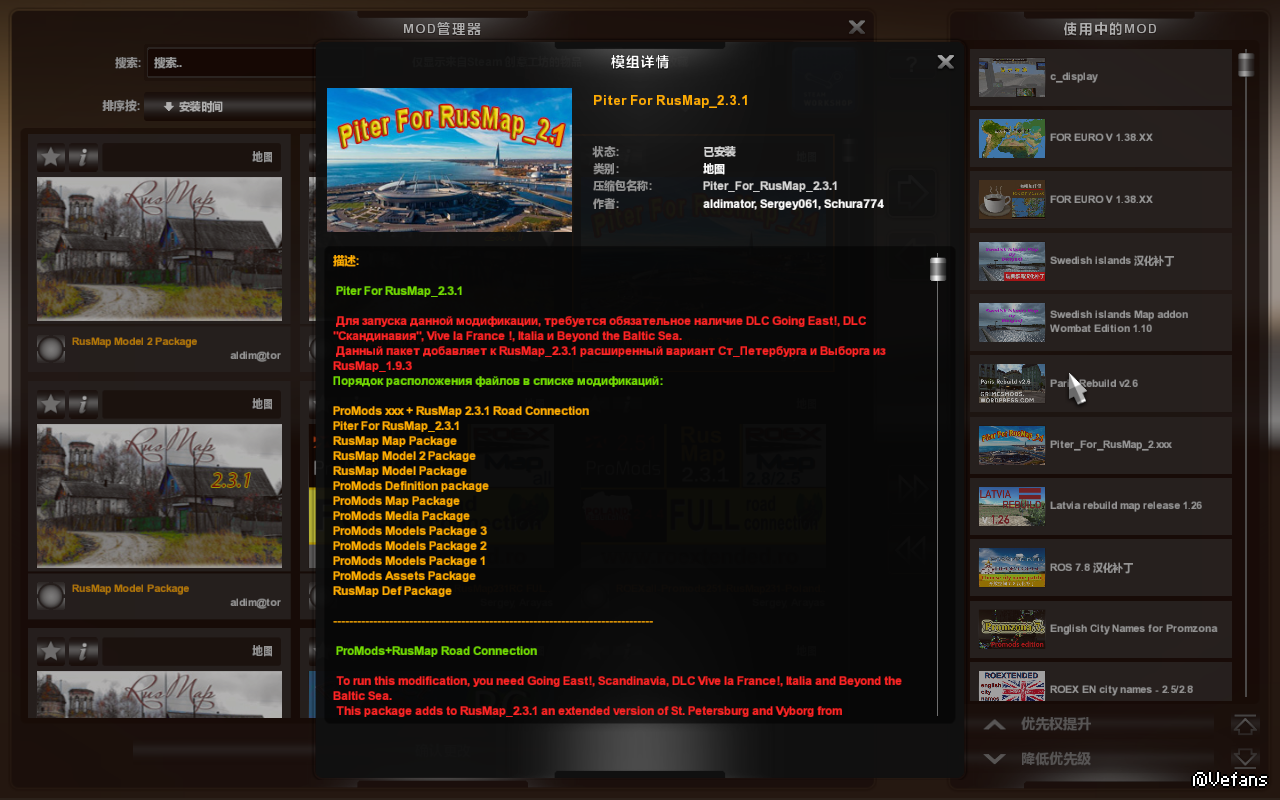Show info icon on RusMap Model Package card
The image size is (1280, 800).
[x=83, y=404]
